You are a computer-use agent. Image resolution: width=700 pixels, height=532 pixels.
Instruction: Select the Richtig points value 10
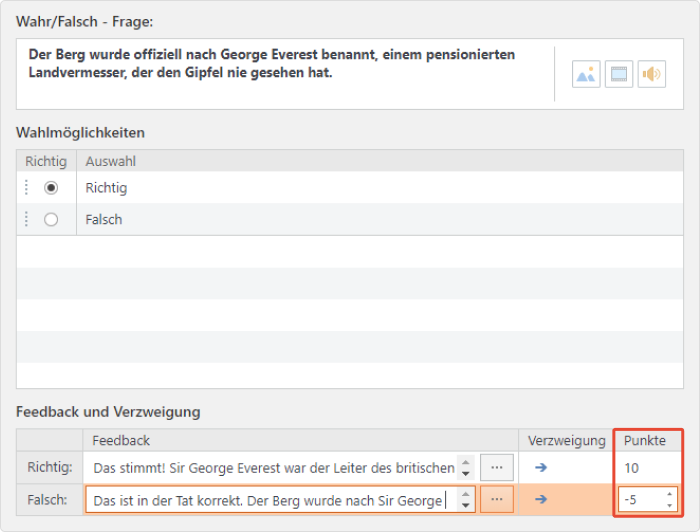click(x=631, y=468)
